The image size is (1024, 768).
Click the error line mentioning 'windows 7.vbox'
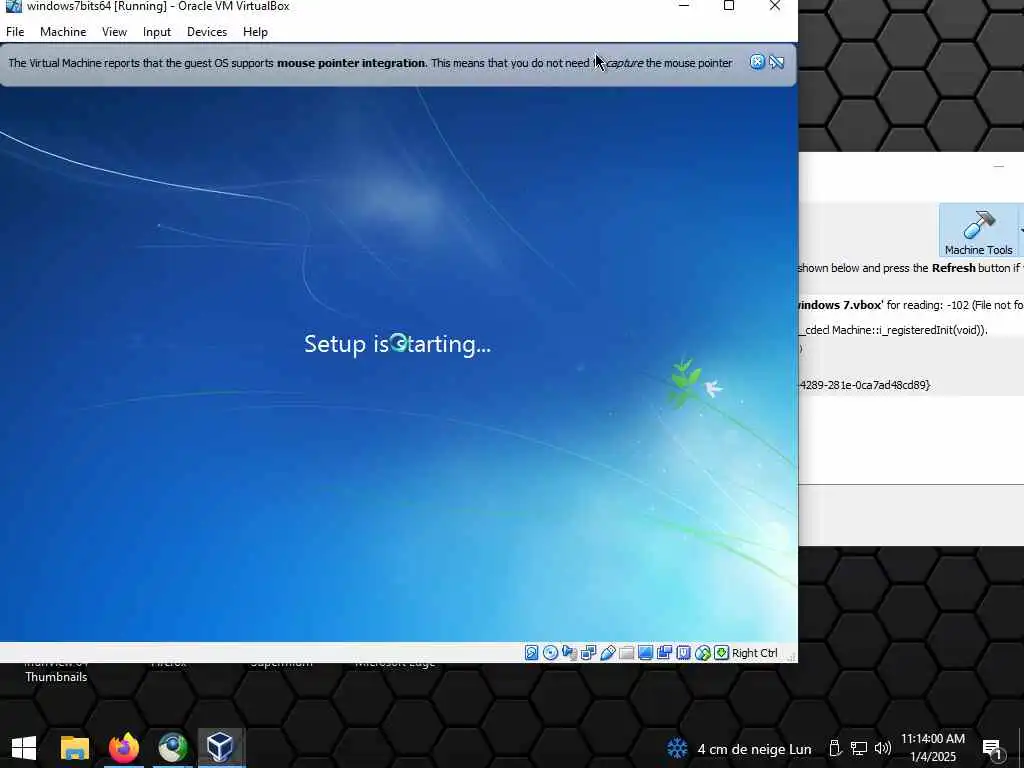pyautogui.click(x=911, y=305)
